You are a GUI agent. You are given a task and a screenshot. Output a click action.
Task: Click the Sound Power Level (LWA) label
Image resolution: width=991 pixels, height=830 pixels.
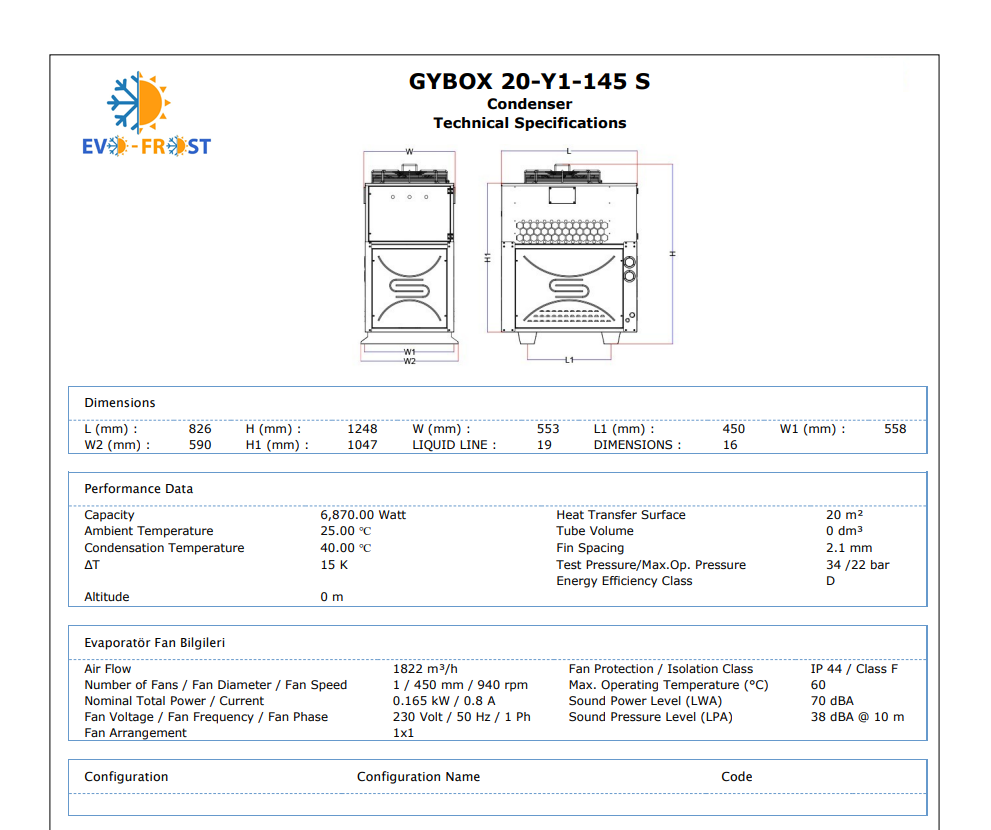pos(645,701)
